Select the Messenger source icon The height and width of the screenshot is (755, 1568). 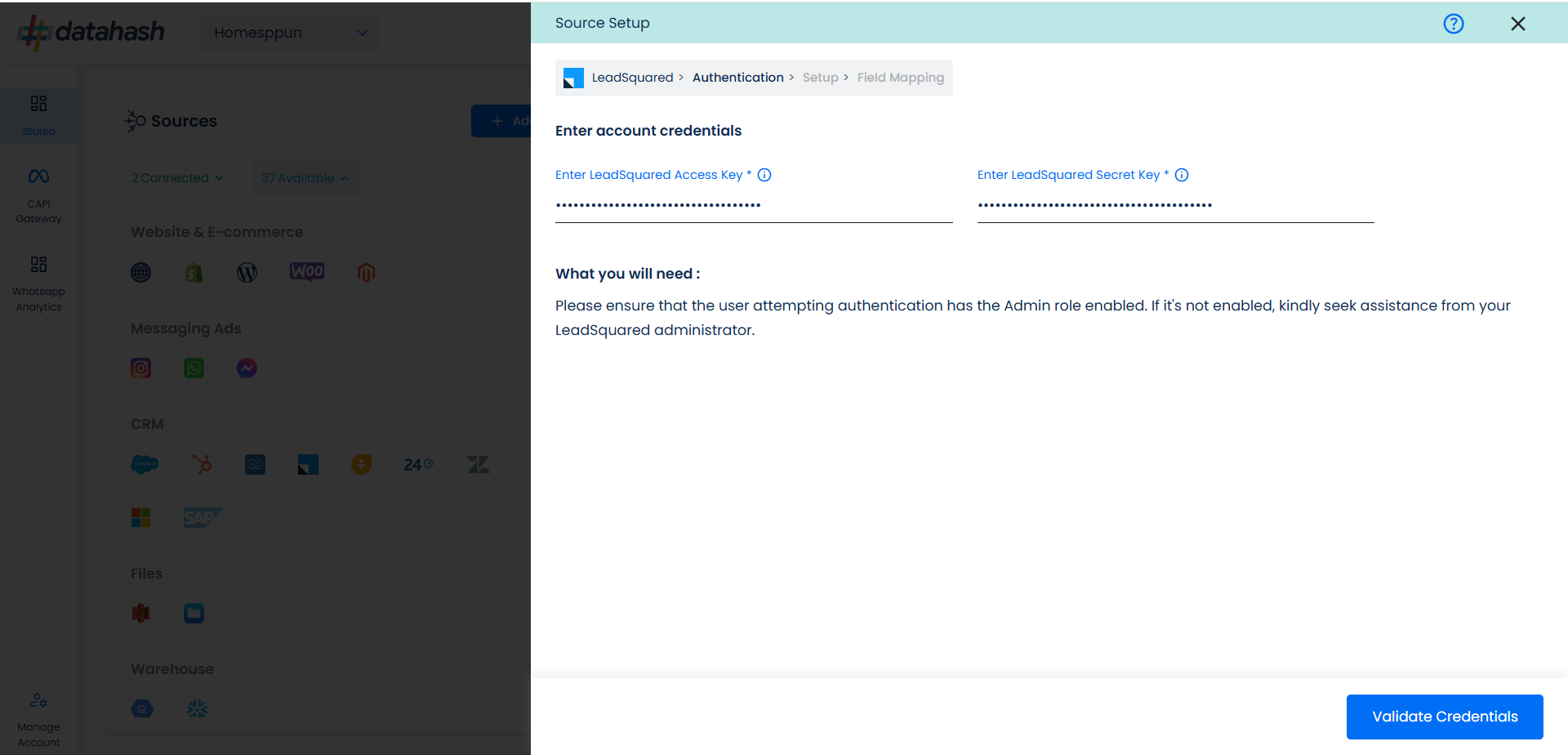247,369
